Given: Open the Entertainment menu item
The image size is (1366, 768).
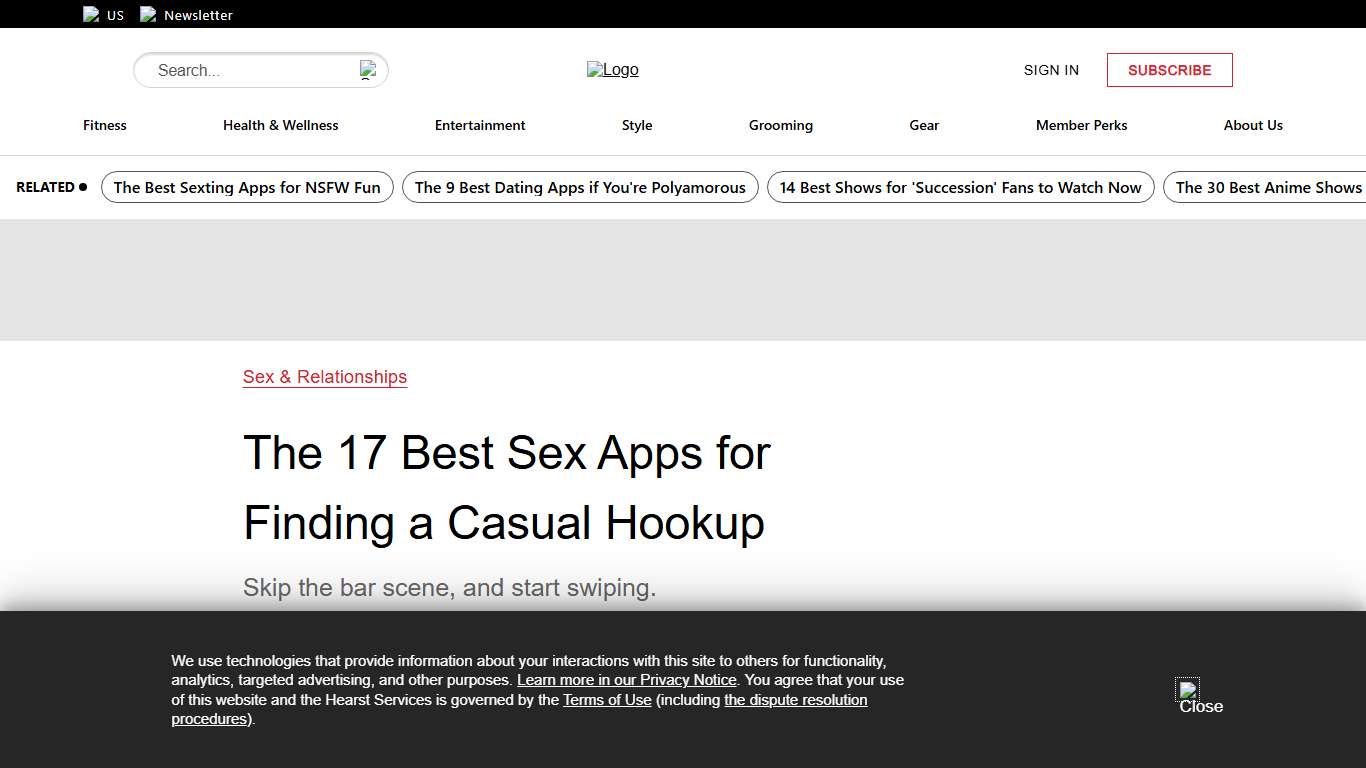Looking at the screenshot, I should point(480,125).
